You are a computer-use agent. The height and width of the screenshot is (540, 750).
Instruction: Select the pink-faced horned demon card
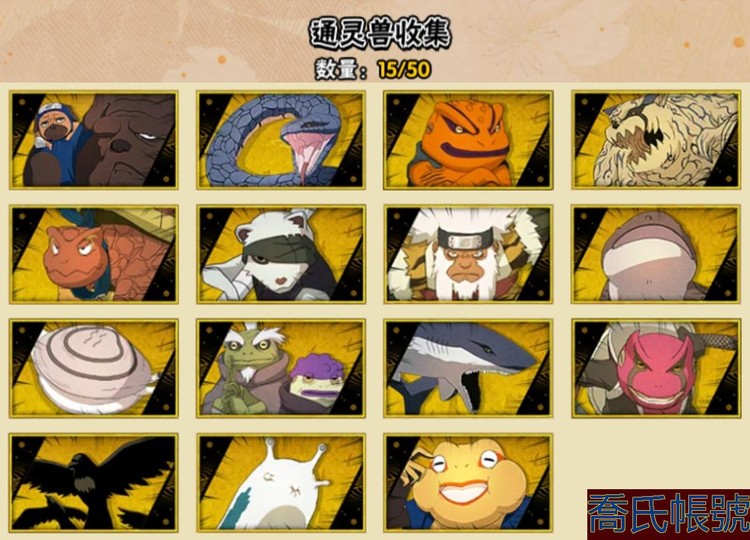(x=656, y=368)
